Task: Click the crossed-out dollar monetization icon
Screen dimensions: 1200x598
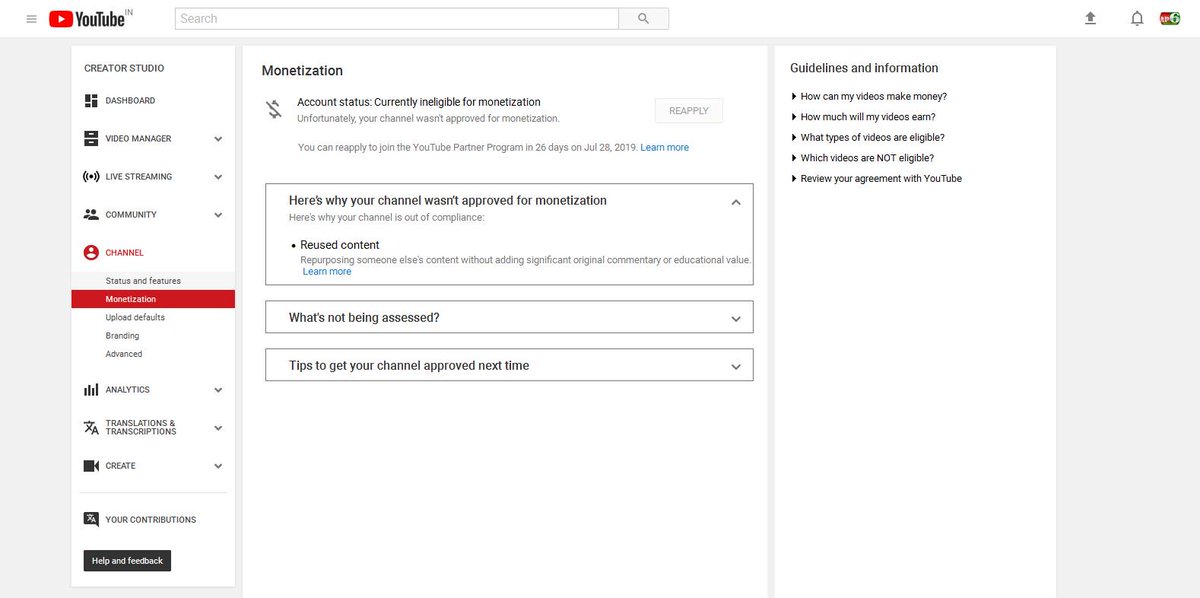Action: (274, 110)
